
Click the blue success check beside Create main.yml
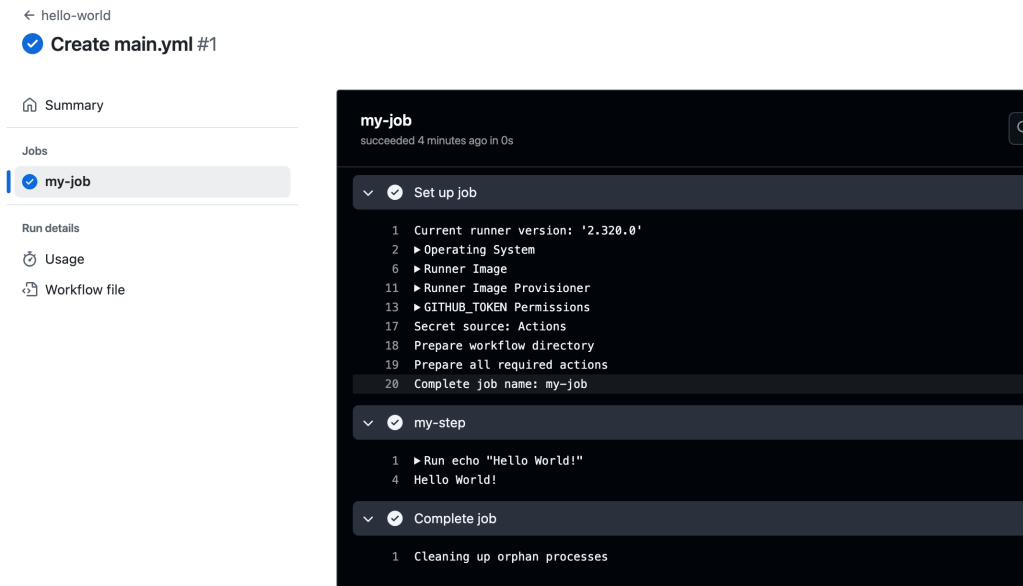click(x=32, y=44)
